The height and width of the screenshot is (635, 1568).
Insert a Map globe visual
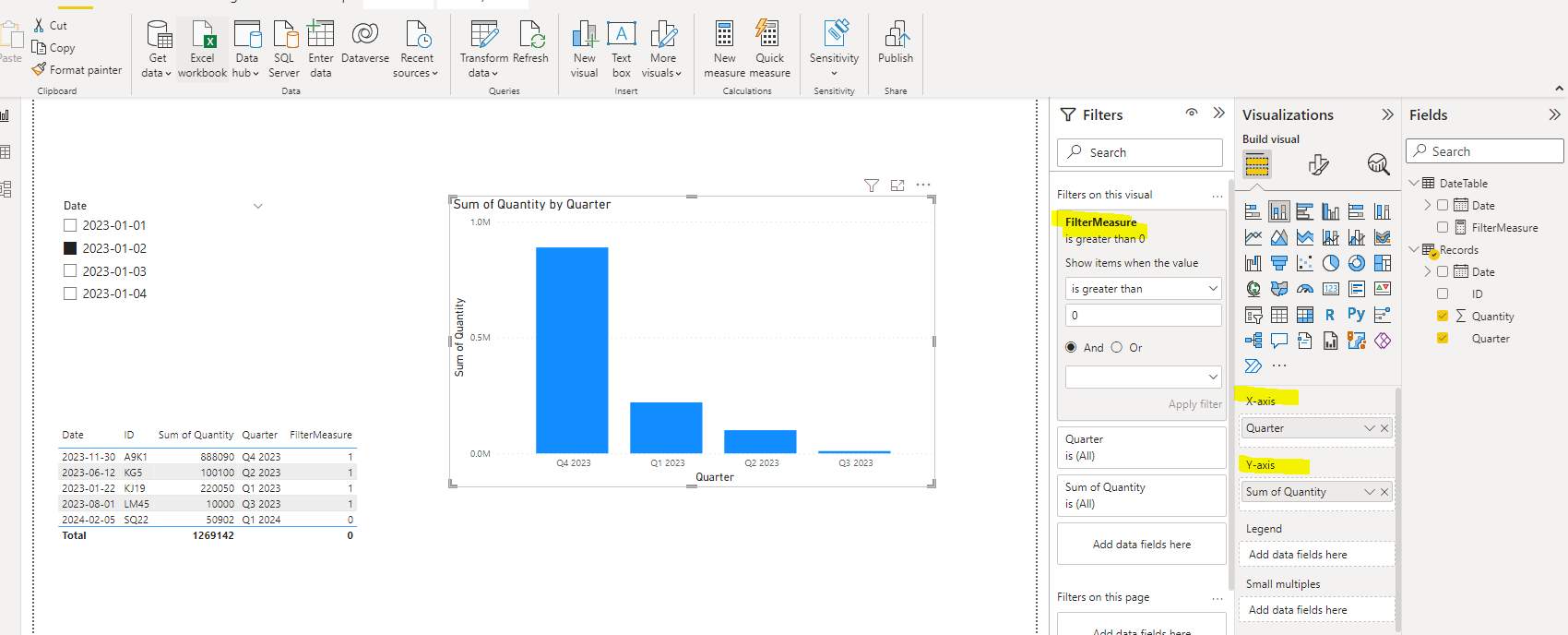point(1253,289)
